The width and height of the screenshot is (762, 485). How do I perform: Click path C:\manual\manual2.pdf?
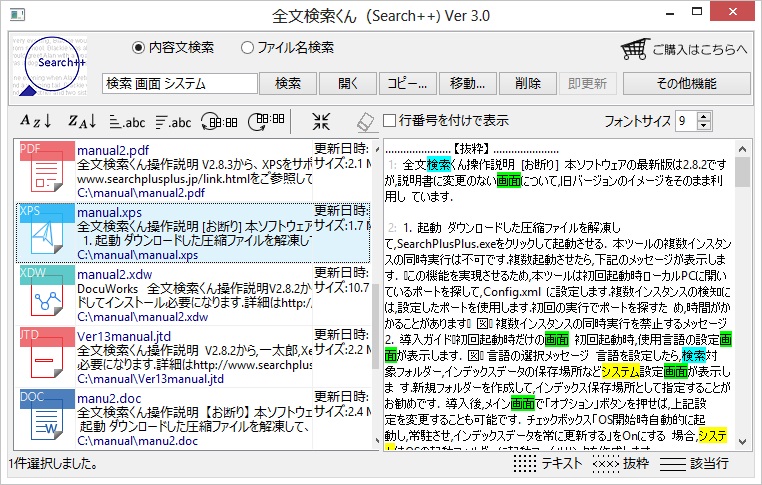(x=141, y=193)
